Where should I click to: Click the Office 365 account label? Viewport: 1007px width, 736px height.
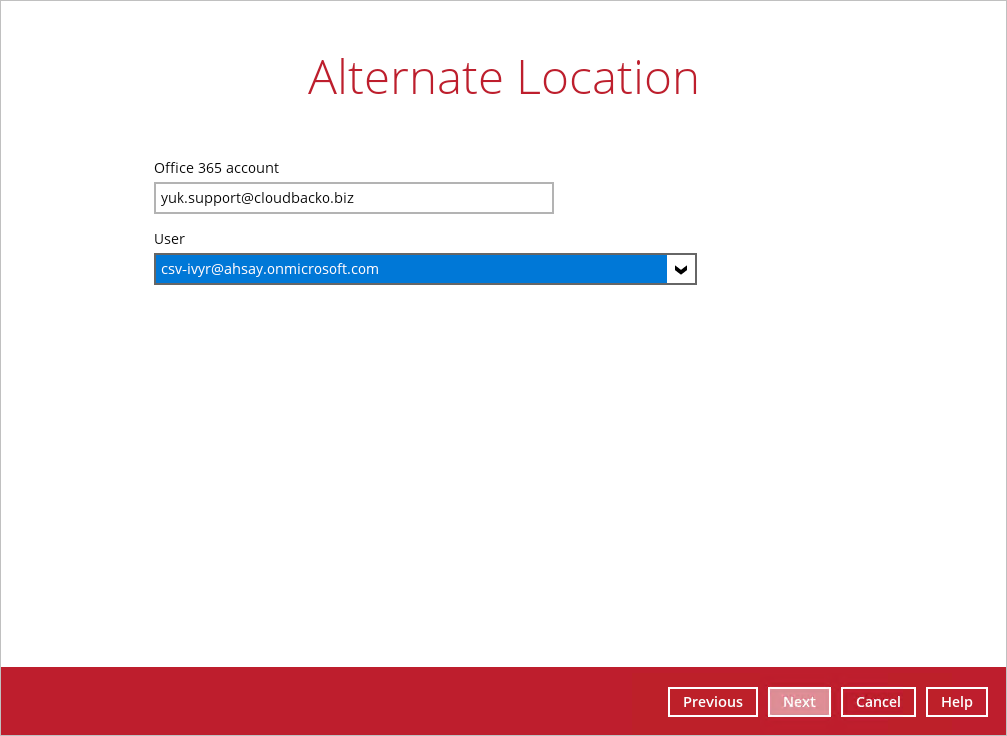tap(216, 168)
